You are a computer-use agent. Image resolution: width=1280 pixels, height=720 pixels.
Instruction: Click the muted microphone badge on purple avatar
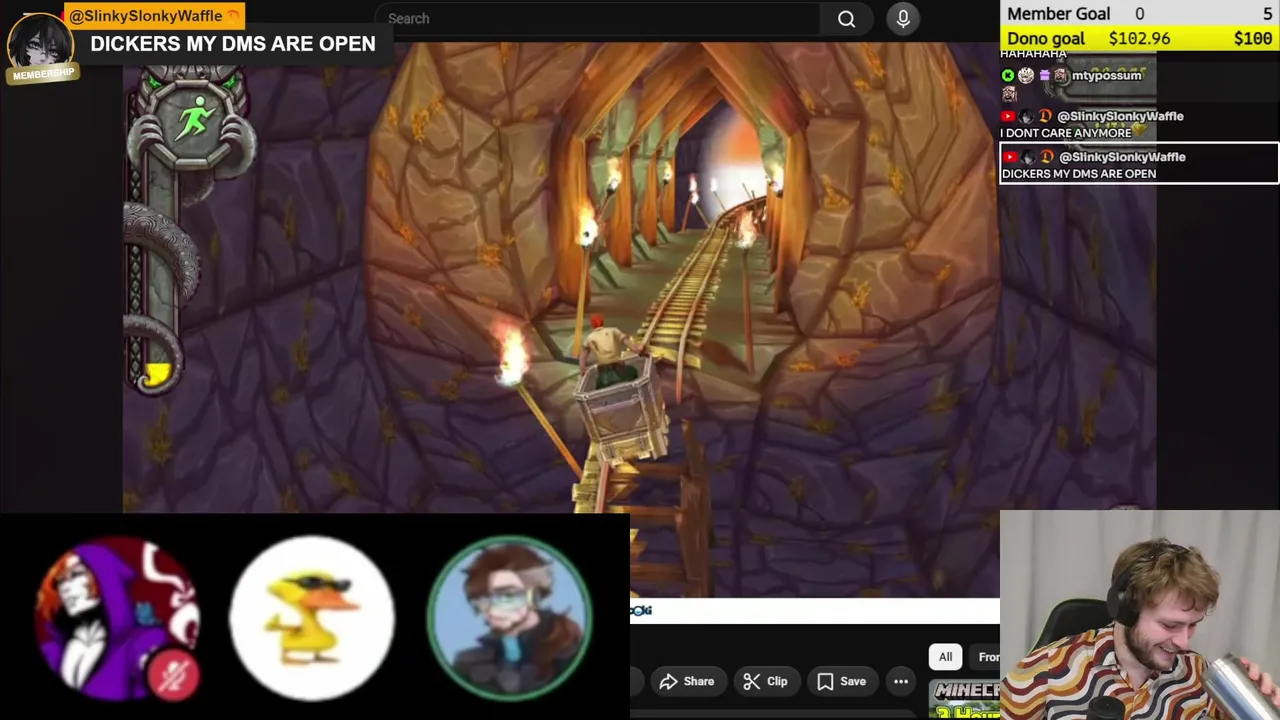point(174,674)
